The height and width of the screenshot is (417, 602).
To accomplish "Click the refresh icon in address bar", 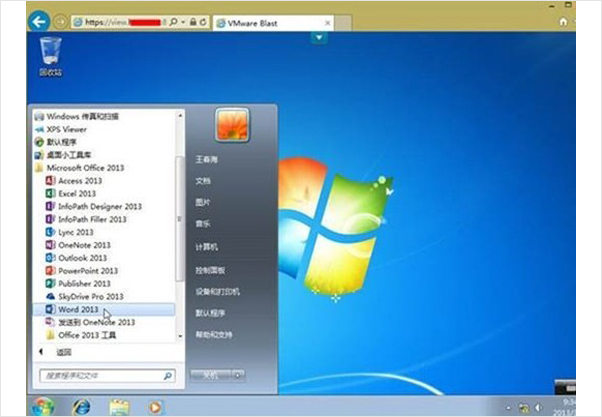I will coord(203,22).
